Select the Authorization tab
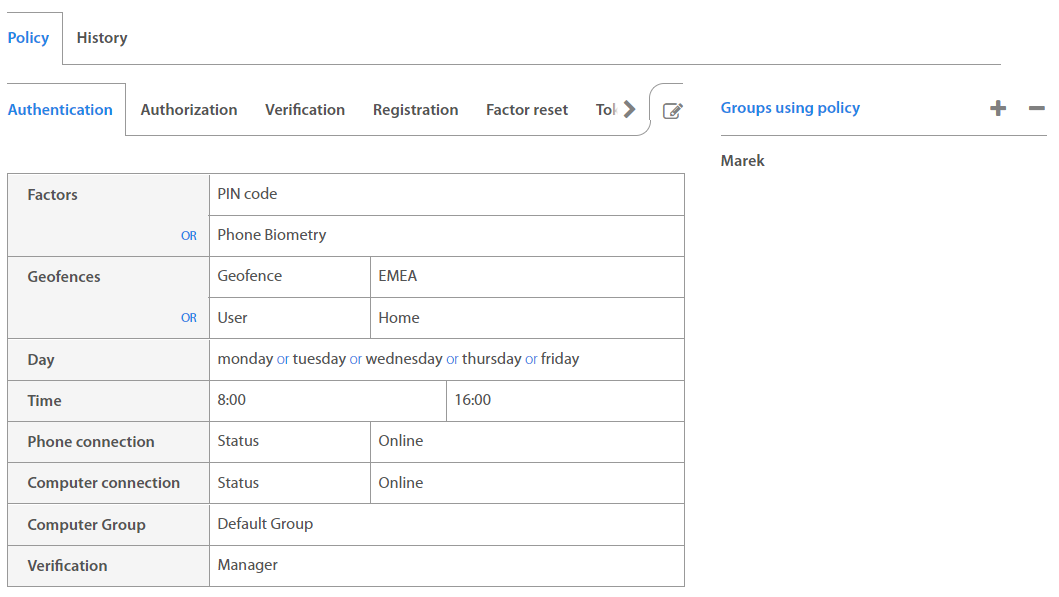 click(189, 110)
